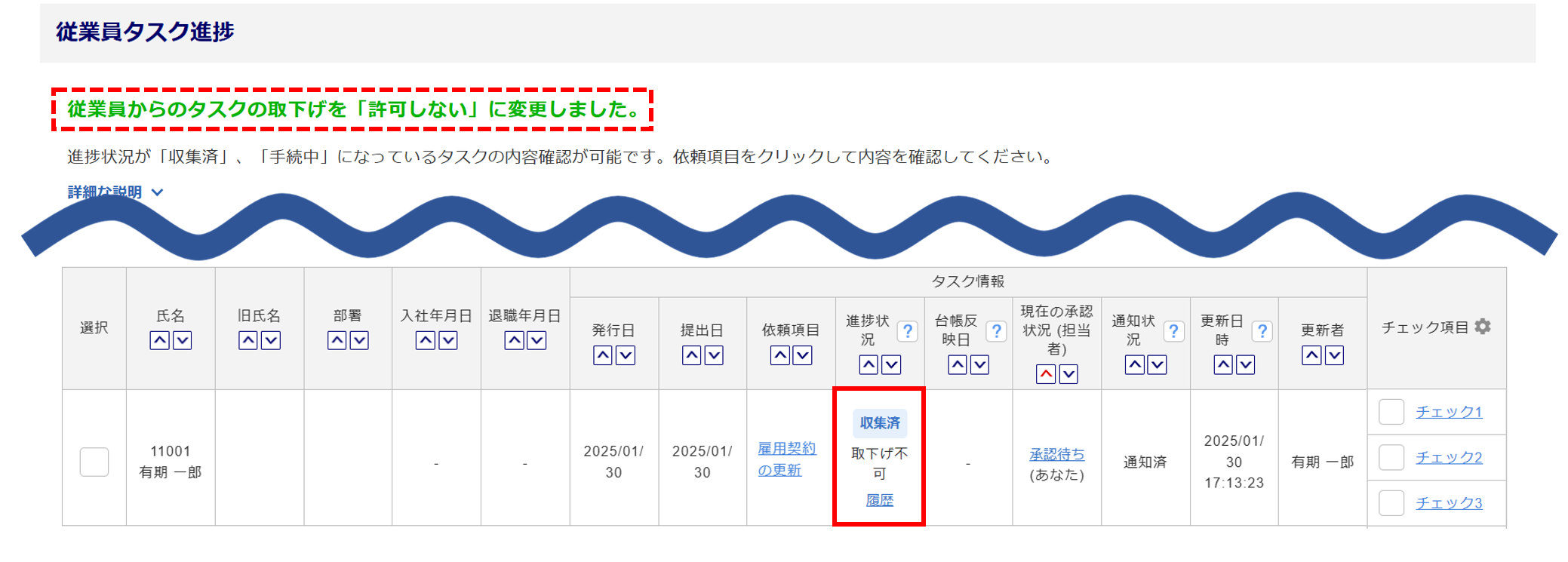Click help icon beside 台帳反映日 header

pos(996,331)
